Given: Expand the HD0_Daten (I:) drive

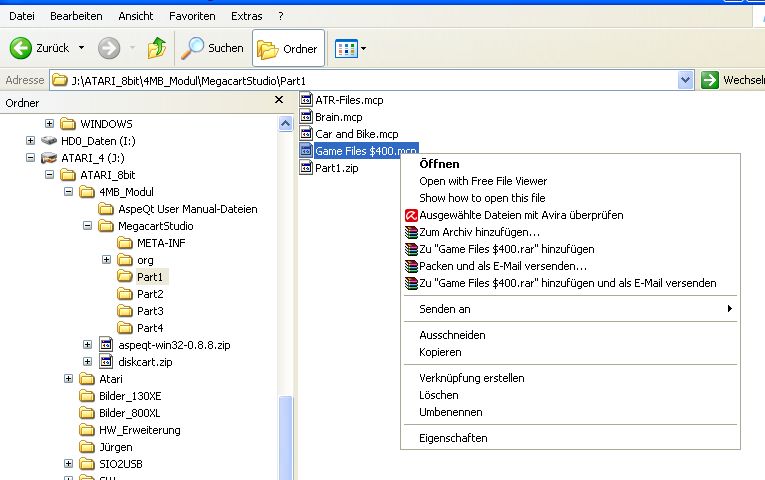Looking at the screenshot, I should [30, 140].
